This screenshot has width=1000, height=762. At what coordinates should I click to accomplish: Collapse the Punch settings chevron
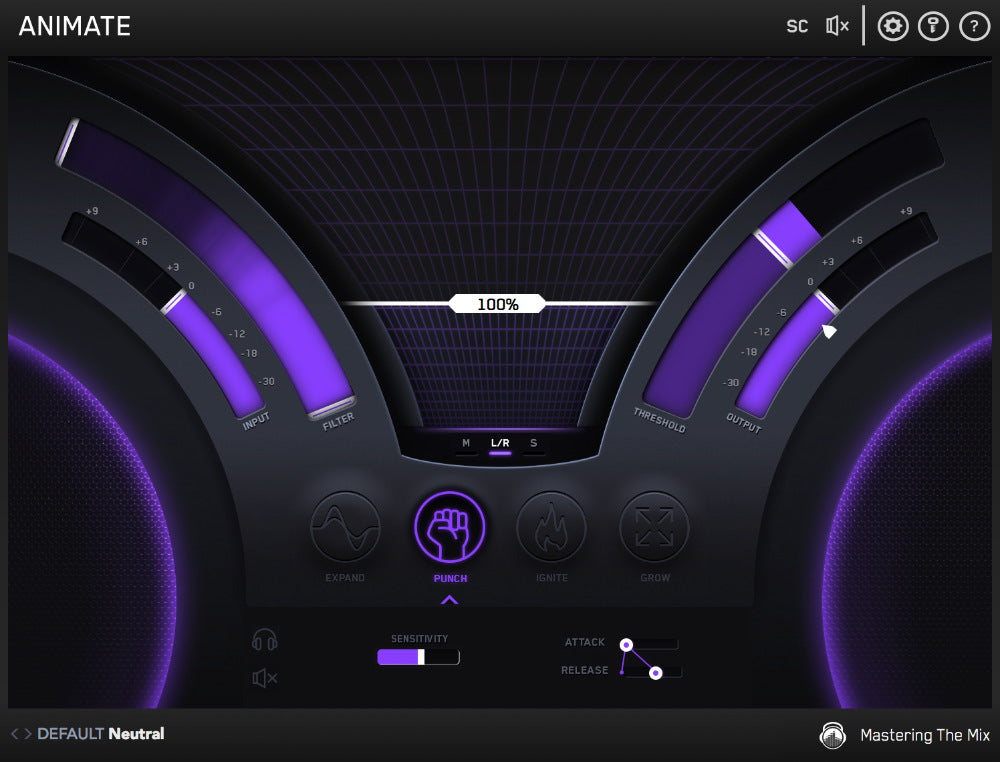[x=449, y=599]
